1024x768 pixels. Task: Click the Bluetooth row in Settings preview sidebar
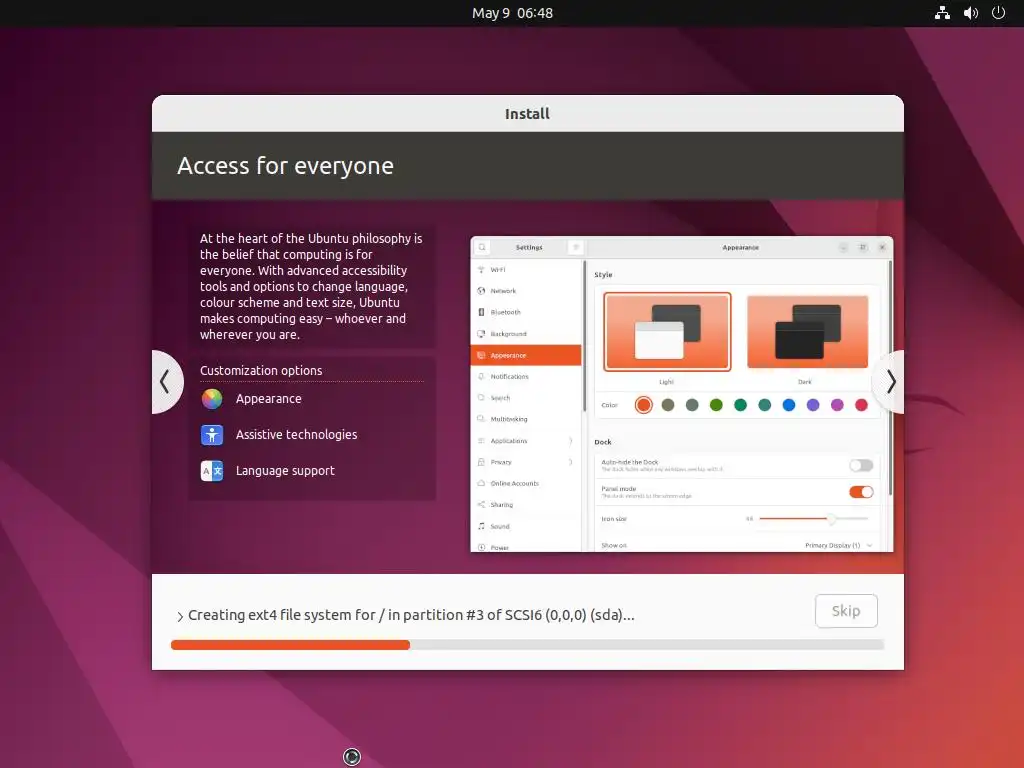pos(526,313)
